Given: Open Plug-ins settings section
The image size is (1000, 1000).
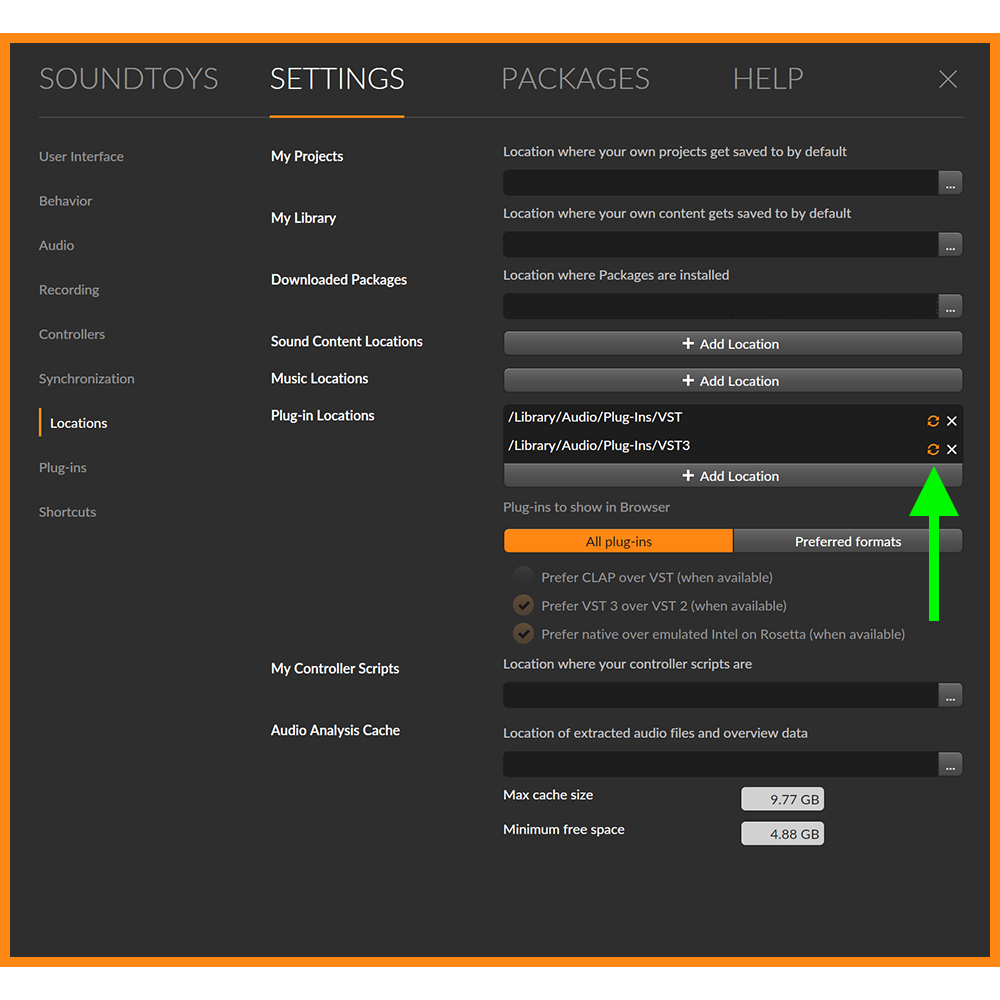Looking at the screenshot, I should (x=62, y=467).
